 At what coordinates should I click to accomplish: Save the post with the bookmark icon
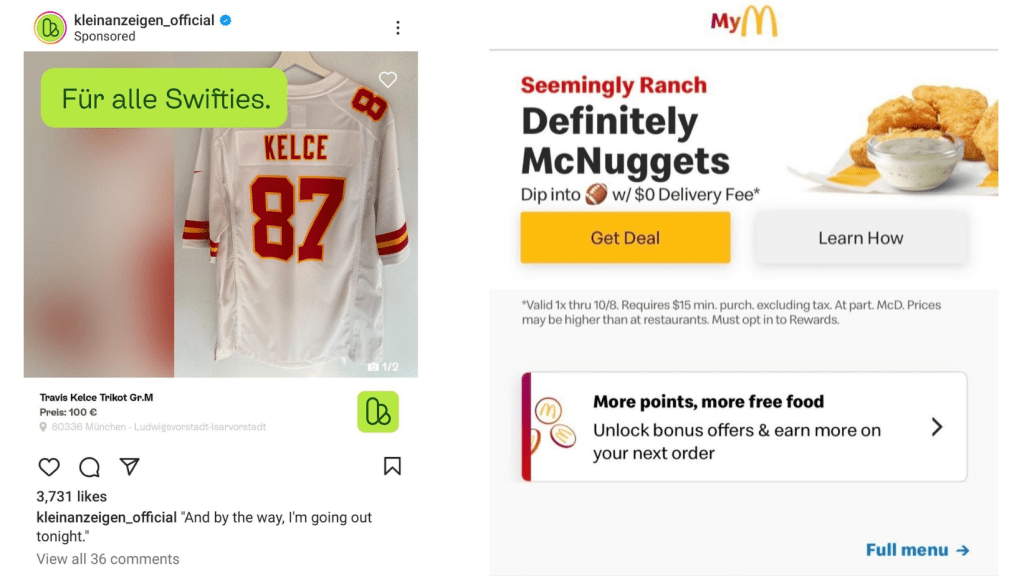click(392, 467)
